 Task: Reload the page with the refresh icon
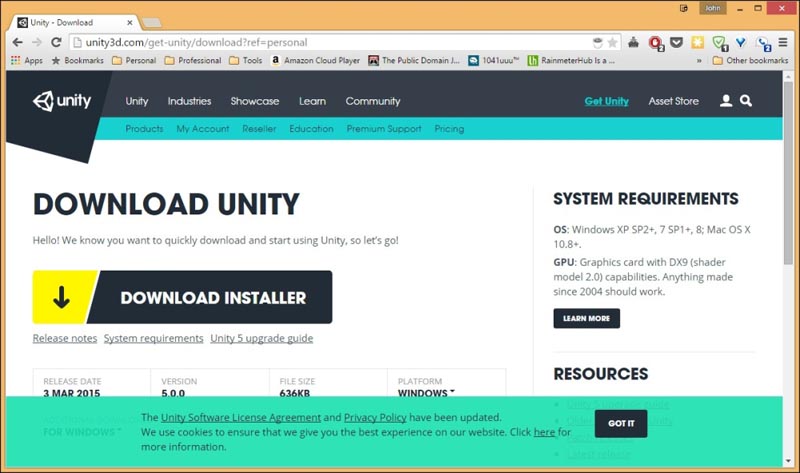[x=56, y=43]
